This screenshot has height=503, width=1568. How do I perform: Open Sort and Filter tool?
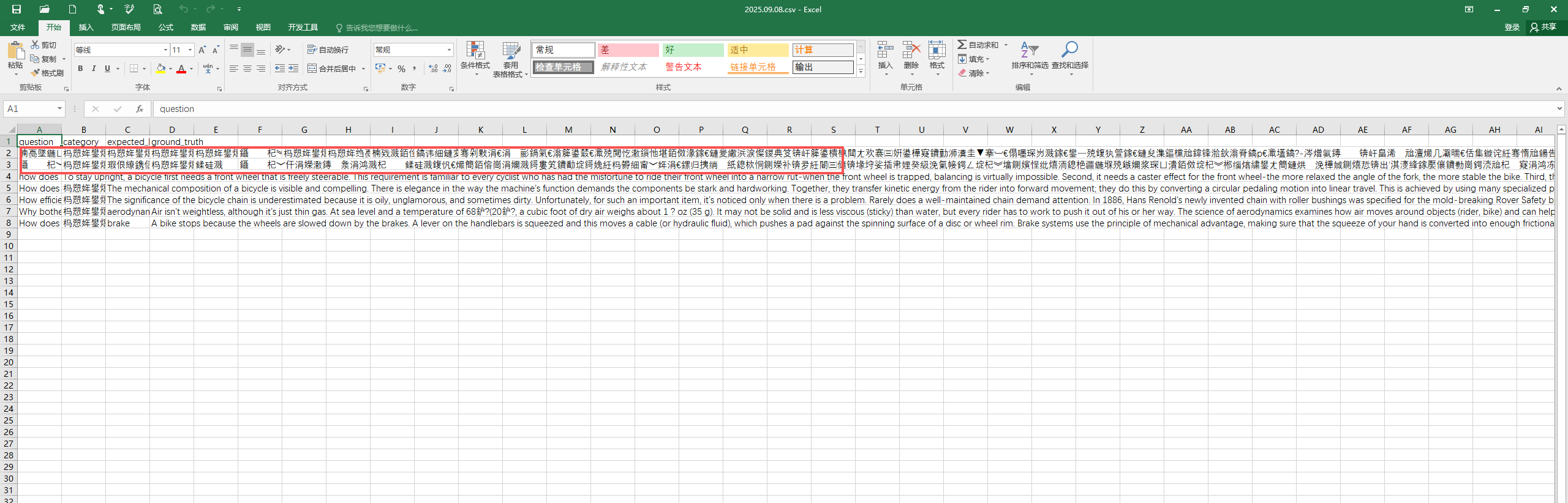click(1029, 51)
